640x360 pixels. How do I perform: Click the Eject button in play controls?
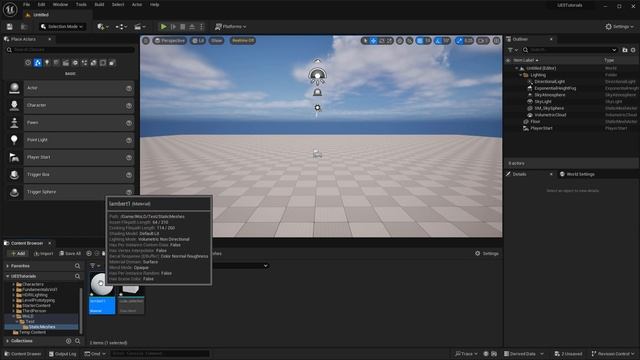192,27
